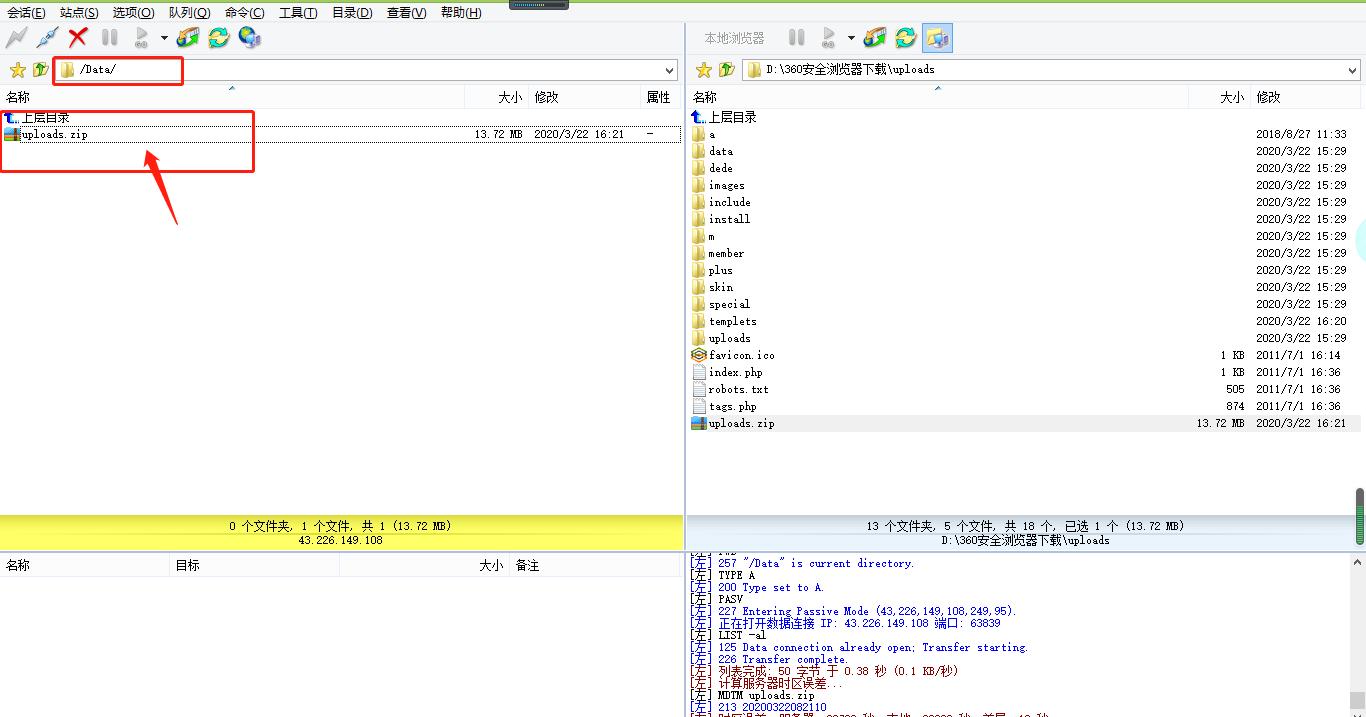
Task: Open the dropdown arrow next to the Go button
Action: pyautogui.click(x=162, y=37)
